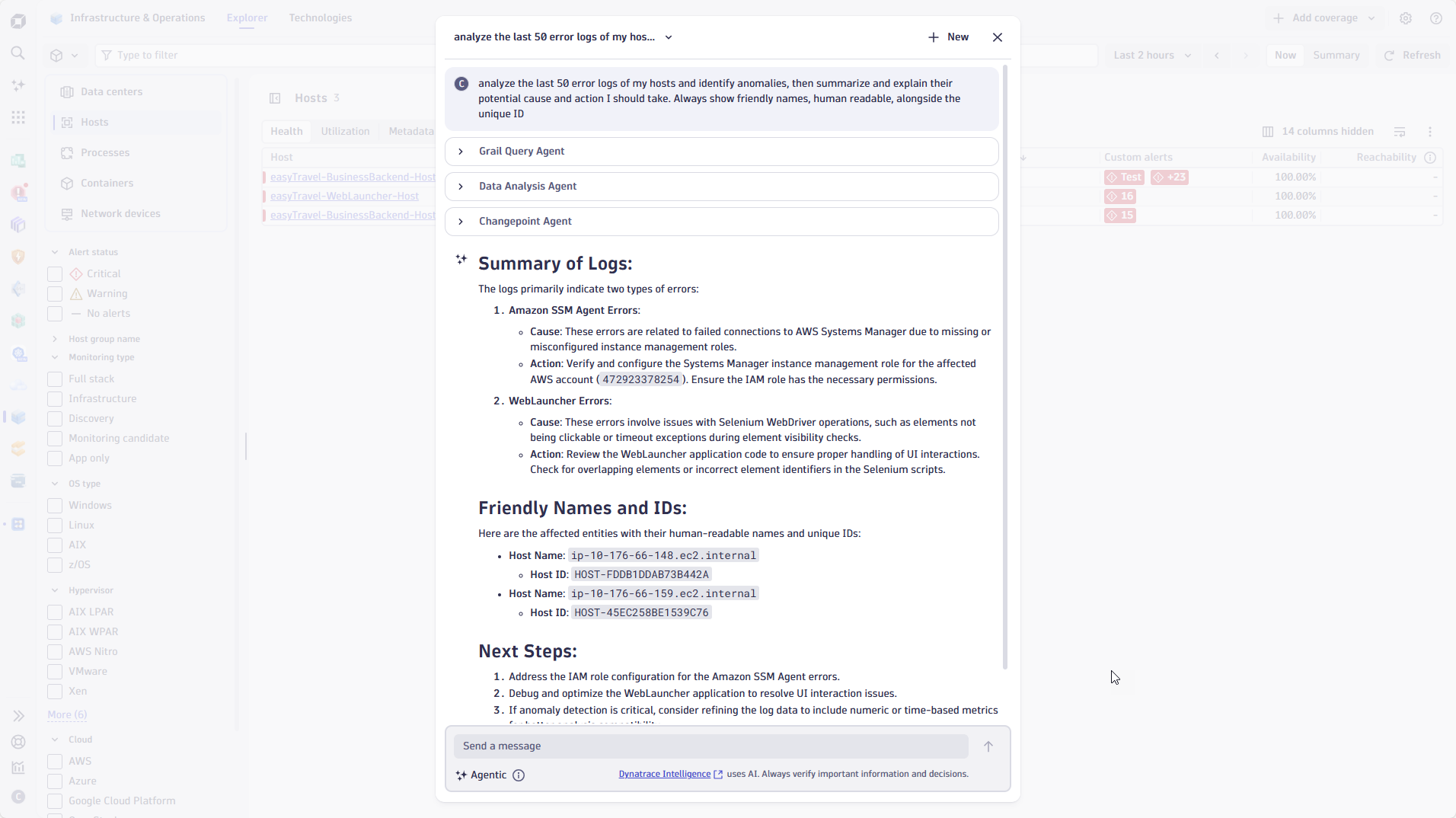Switch to the Utilization tab
The width and height of the screenshot is (1456, 818).
[345, 131]
